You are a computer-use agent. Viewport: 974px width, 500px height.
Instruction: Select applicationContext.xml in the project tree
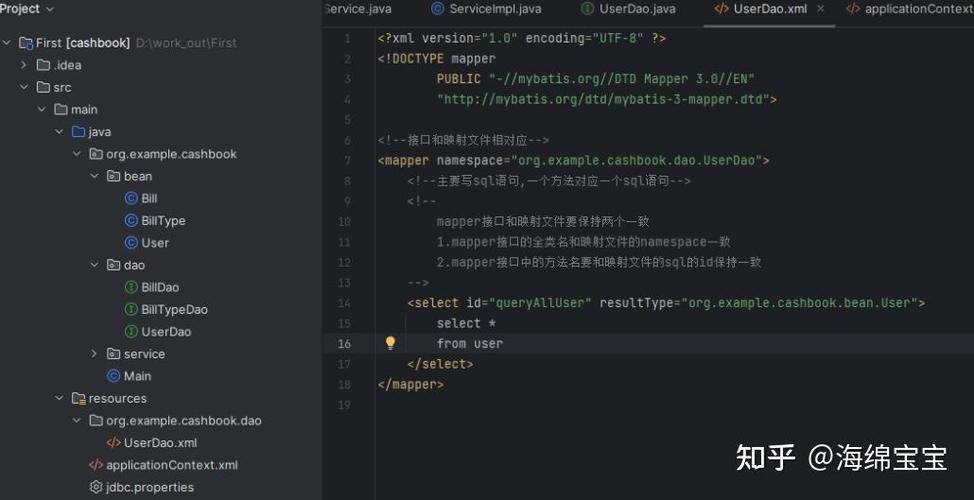pyautogui.click(x=171, y=465)
